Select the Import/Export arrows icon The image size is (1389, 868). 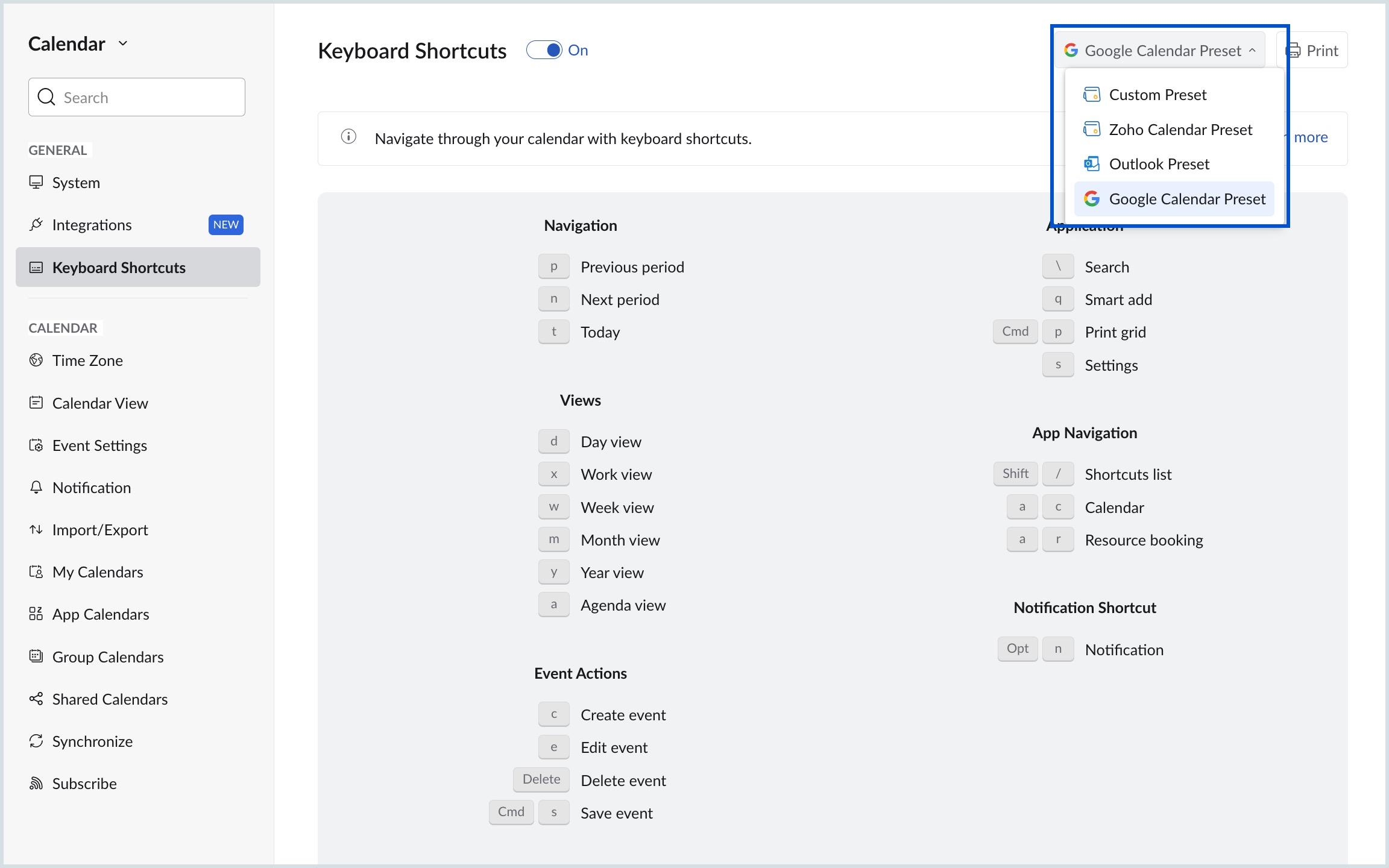[x=36, y=529]
